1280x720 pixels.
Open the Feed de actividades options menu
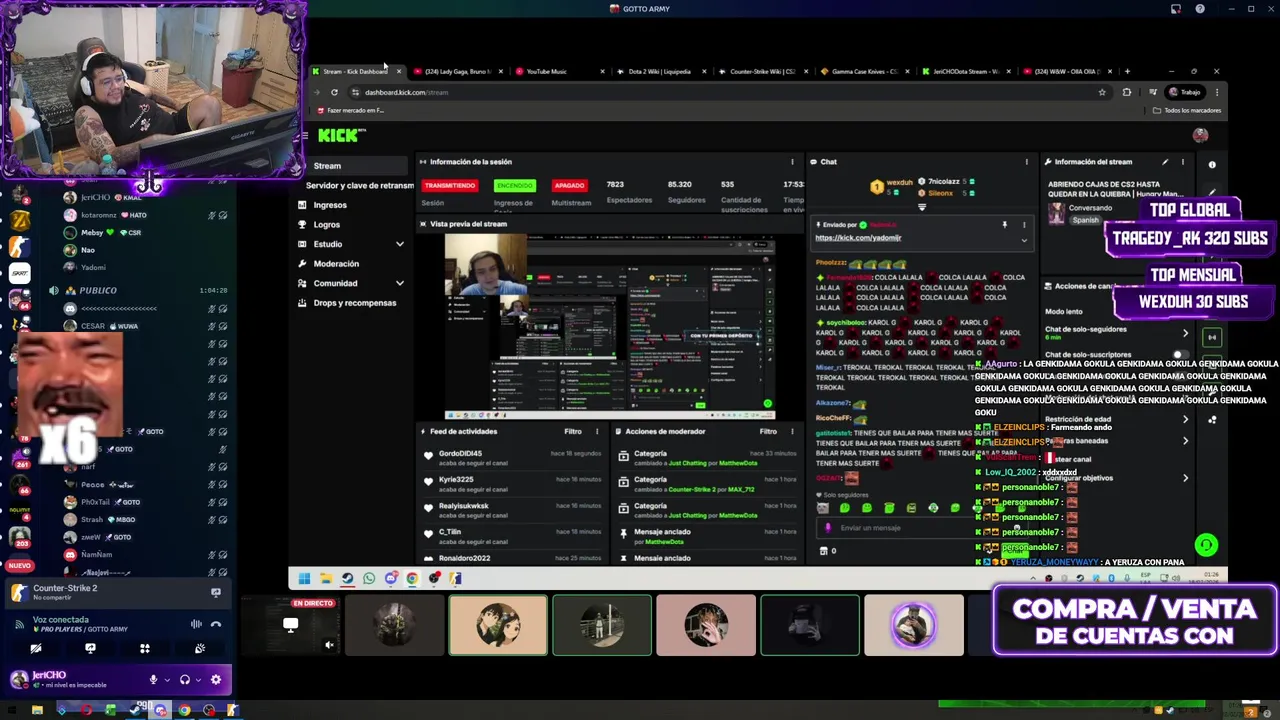[597, 432]
